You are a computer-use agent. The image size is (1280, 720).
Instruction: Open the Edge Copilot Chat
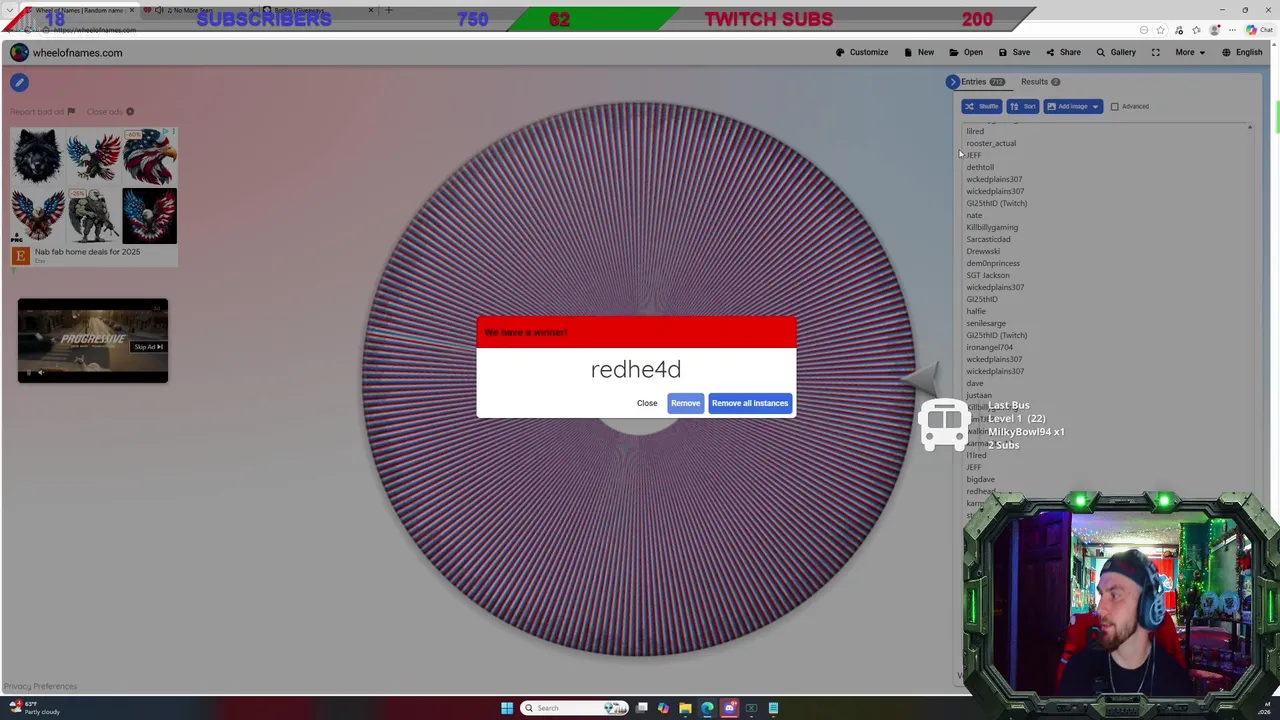(1258, 30)
